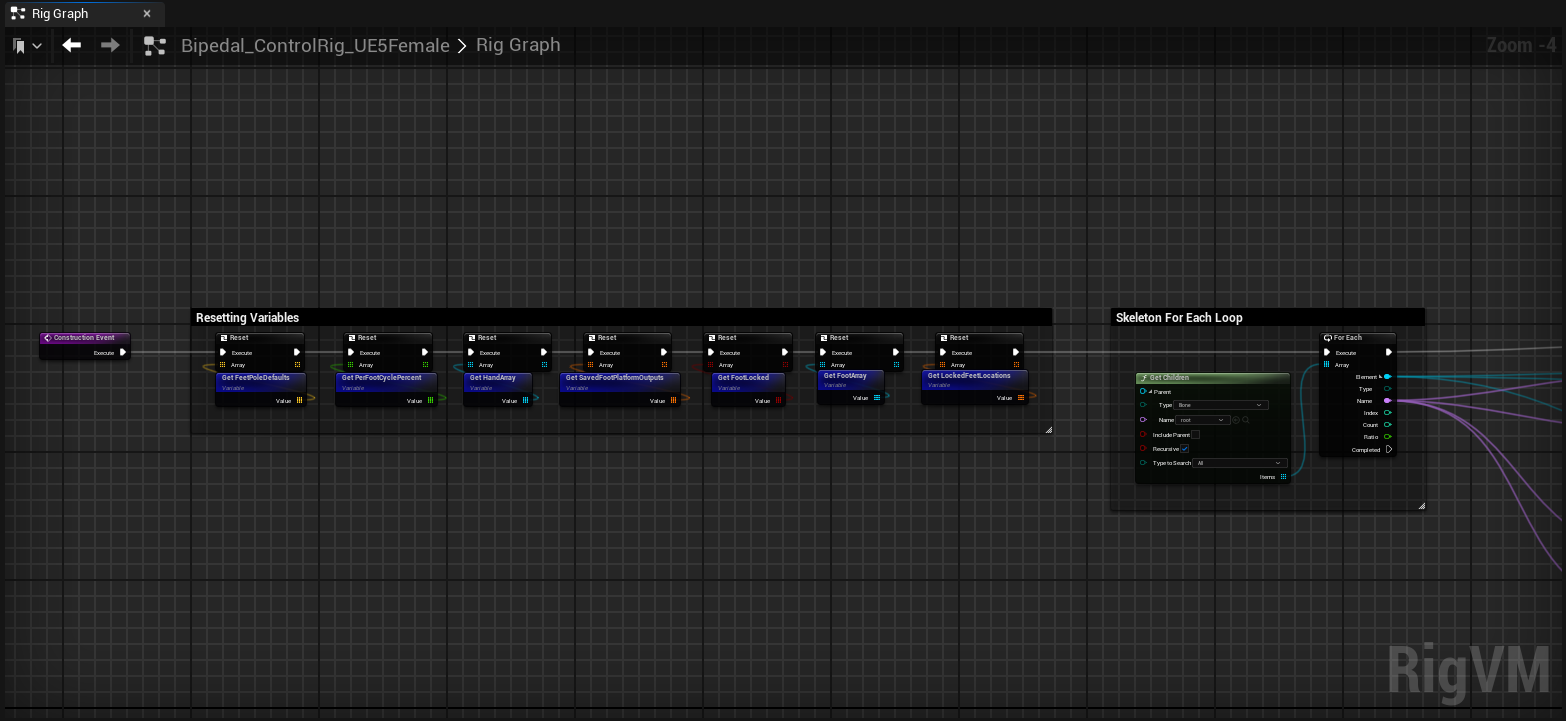This screenshot has width=1566, height=721.
Task: Click Bipedal_ControlRig_UE5Female breadcrumb
Action: (315, 46)
